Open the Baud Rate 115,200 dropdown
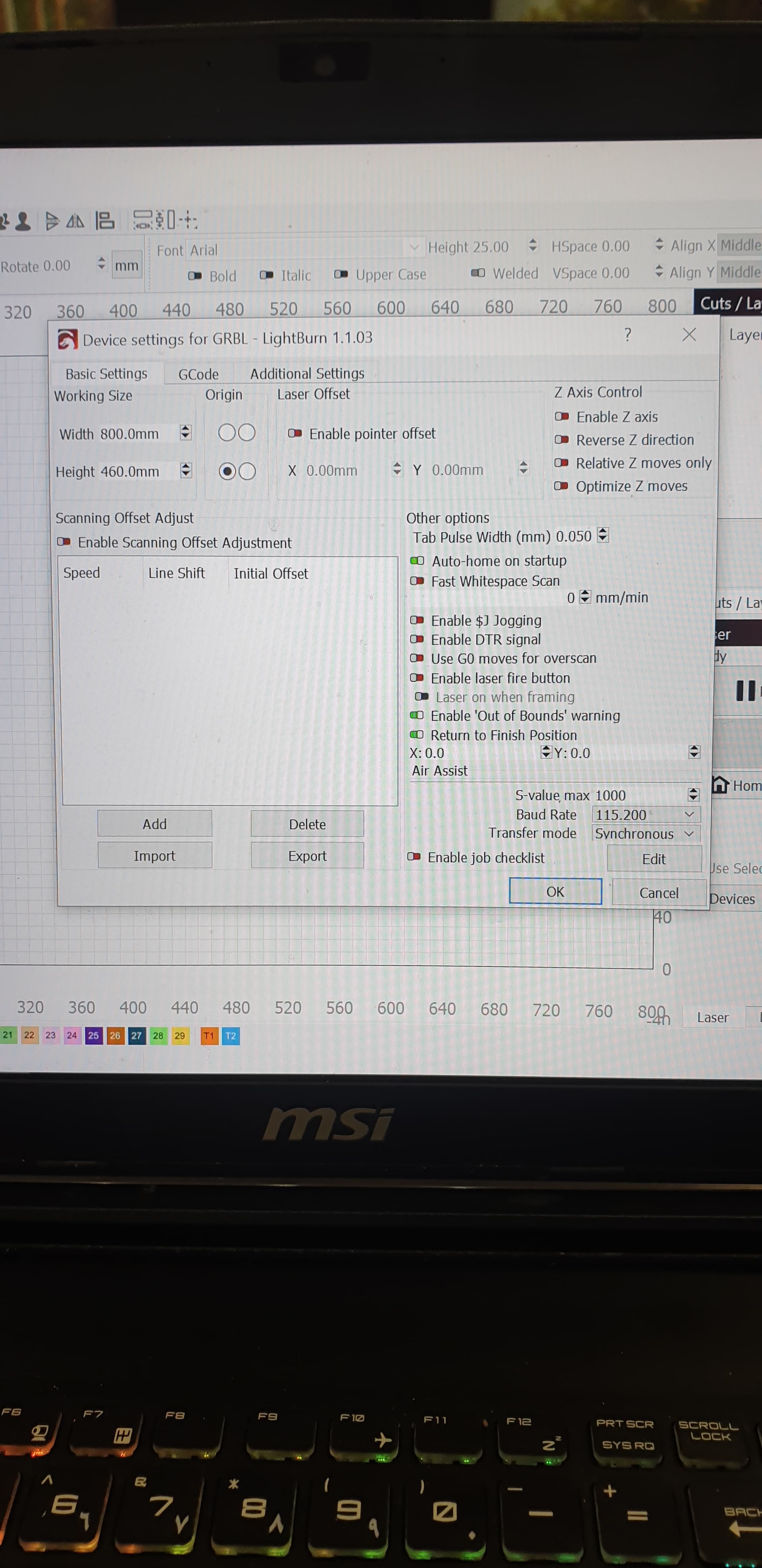Image resolution: width=762 pixels, height=1568 pixels. (x=647, y=815)
